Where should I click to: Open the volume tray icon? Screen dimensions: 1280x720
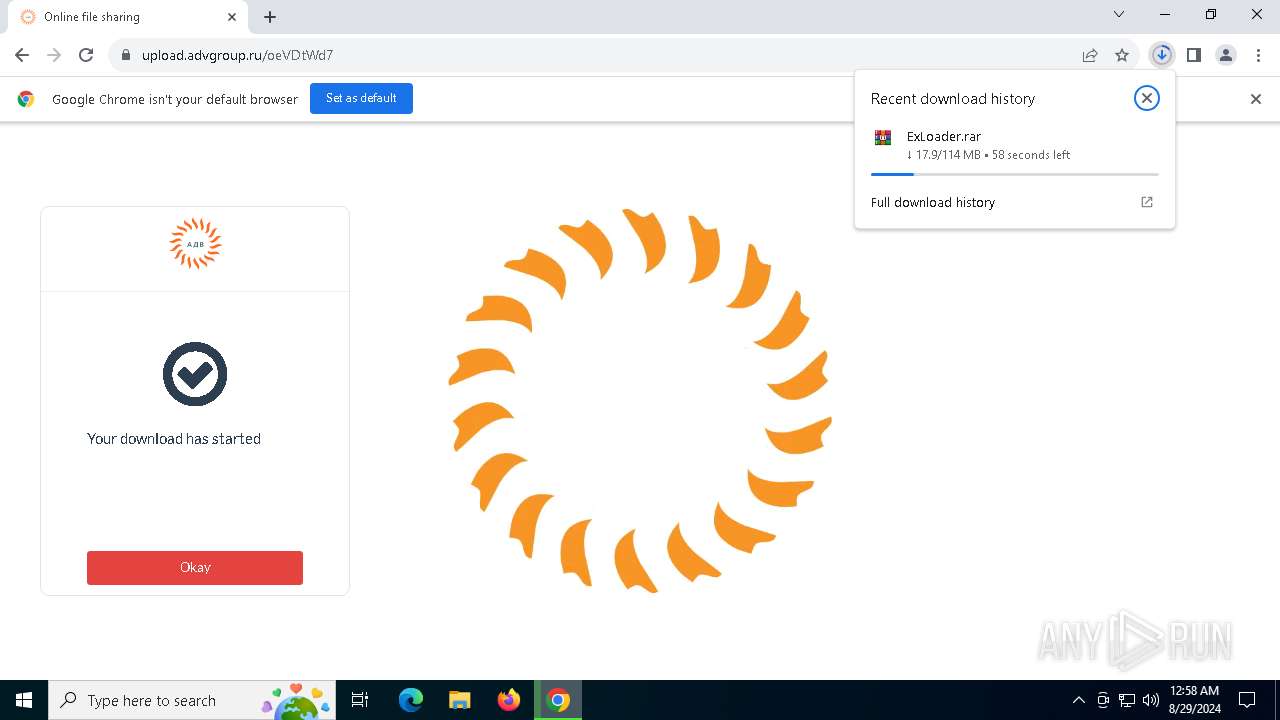(1151, 700)
